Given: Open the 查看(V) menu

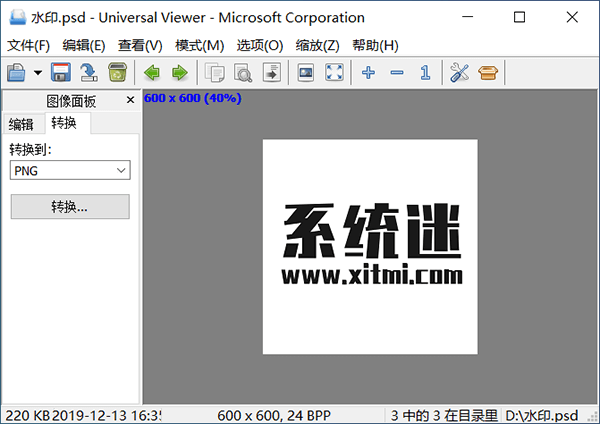Looking at the screenshot, I should point(140,46).
